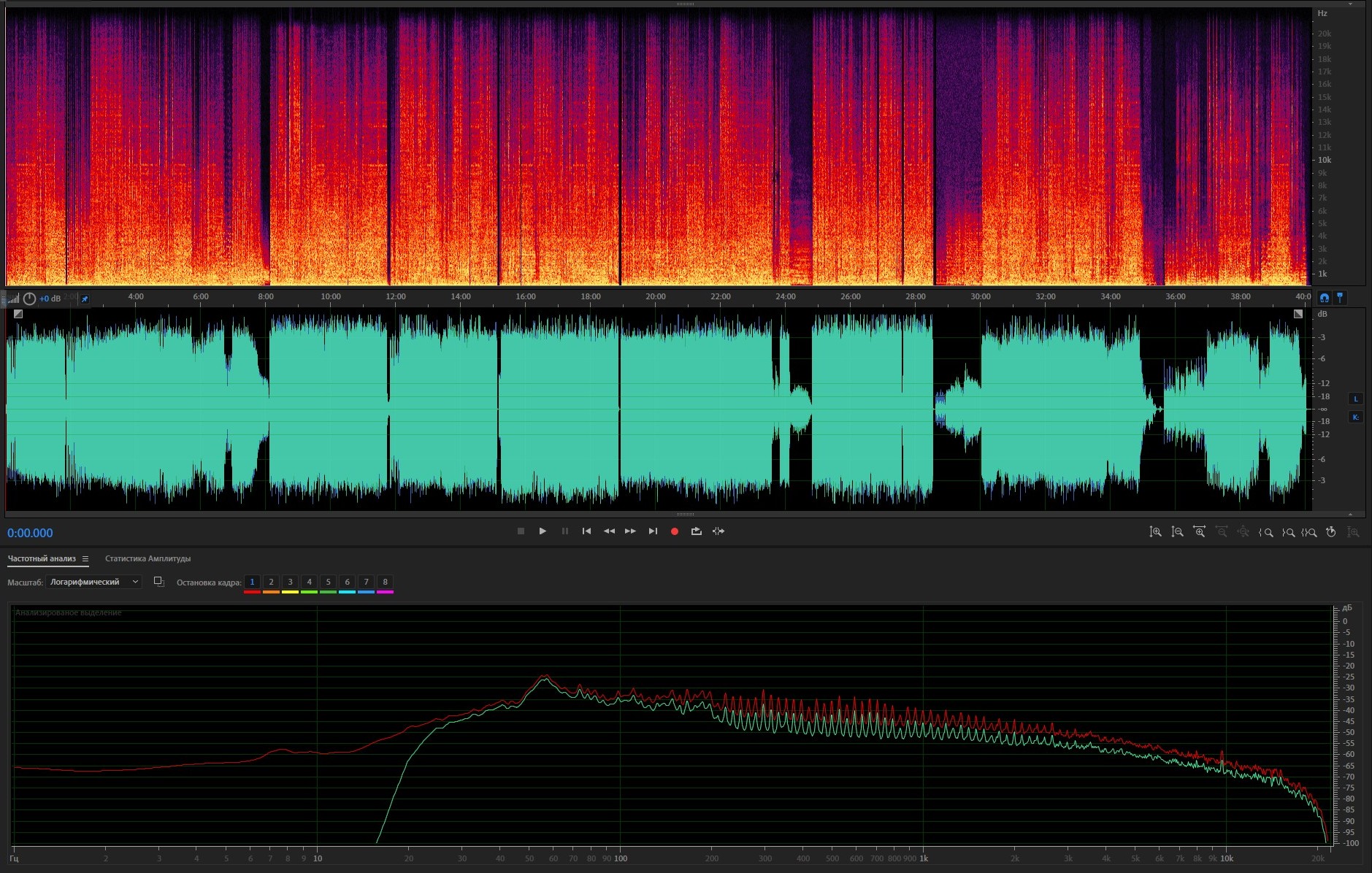Open Частотный анализ panel menu
This screenshot has height=873, width=1372.
tap(85, 559)
